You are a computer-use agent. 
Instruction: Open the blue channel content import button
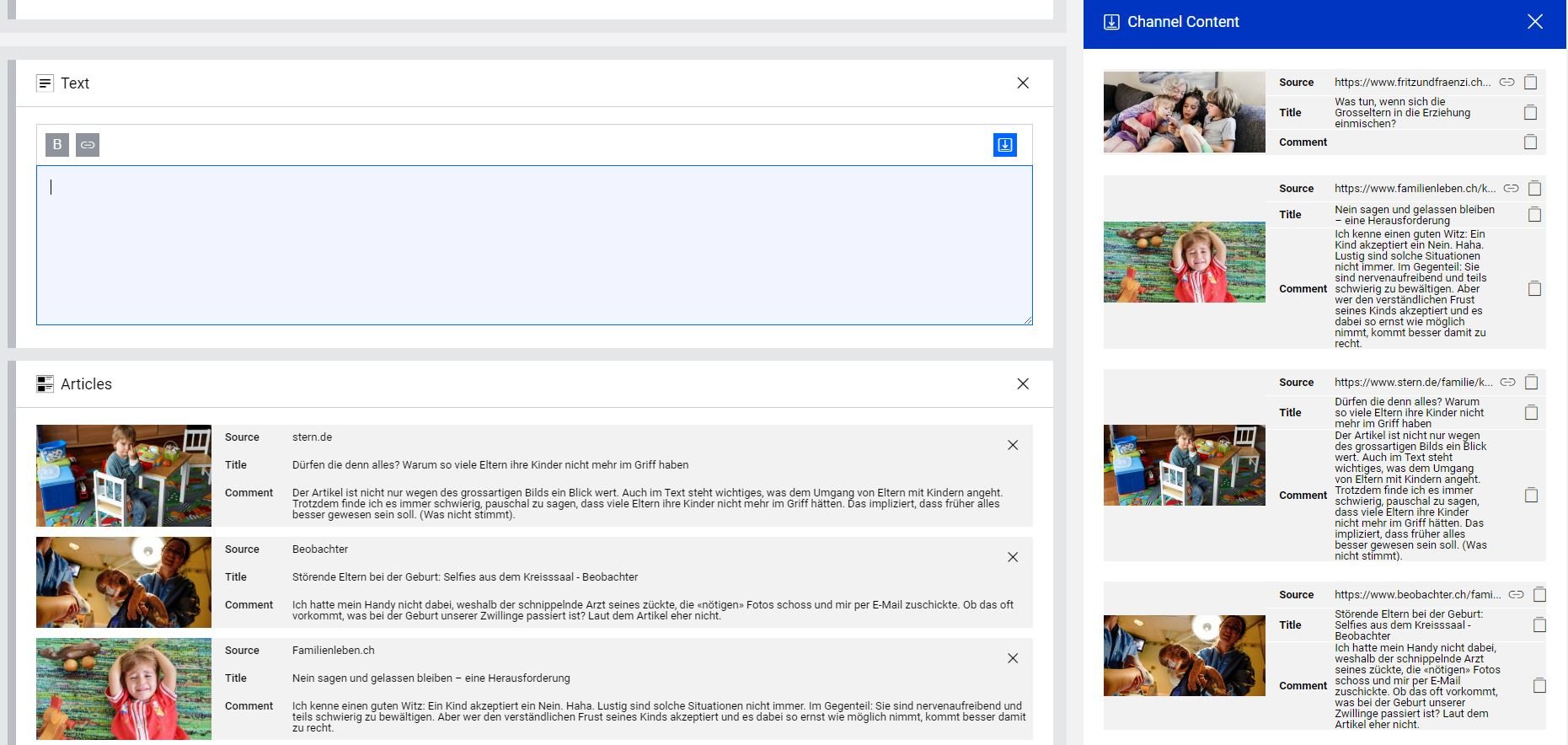click(x=1005, y=145)
